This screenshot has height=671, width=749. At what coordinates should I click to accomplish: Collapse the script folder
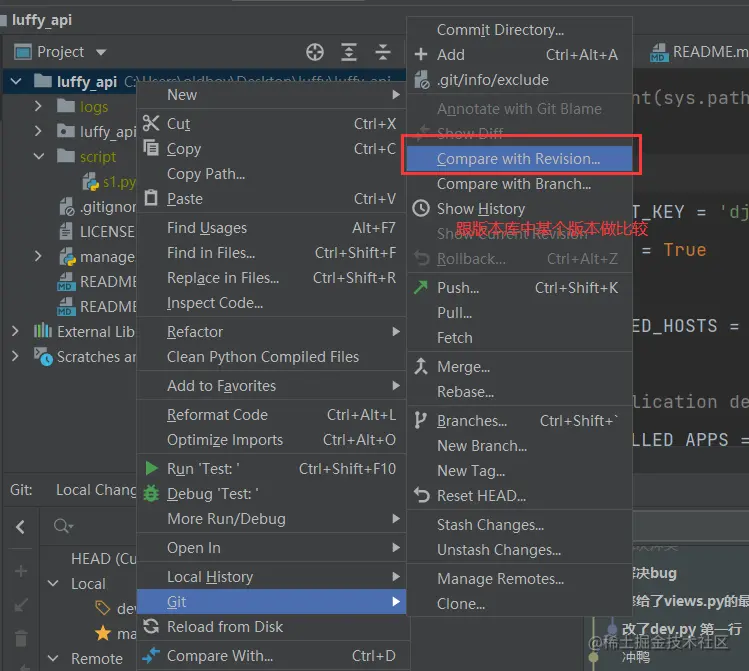click(39, 156)
